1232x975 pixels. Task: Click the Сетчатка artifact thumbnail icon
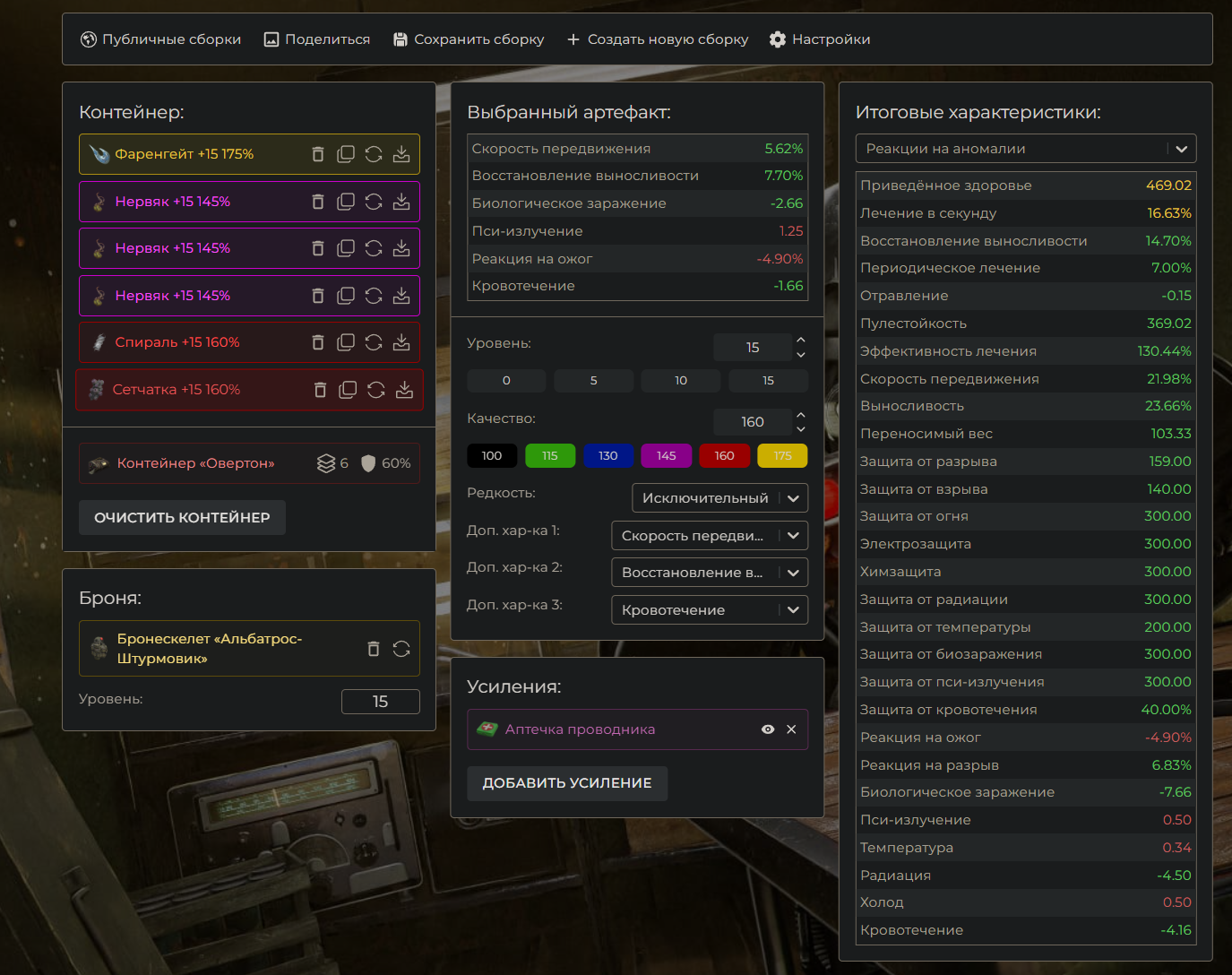(x=97, y=390)
